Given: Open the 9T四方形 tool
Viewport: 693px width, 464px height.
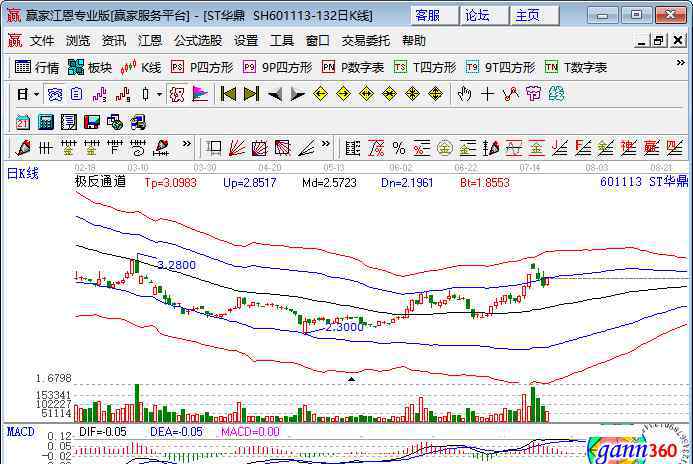Looking at the screenshot, I should click(x=500, y=67).
